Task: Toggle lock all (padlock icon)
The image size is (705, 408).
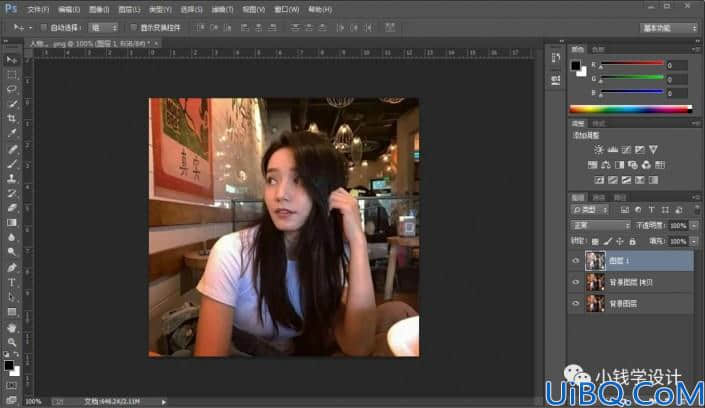Action: tap(633, 242)
